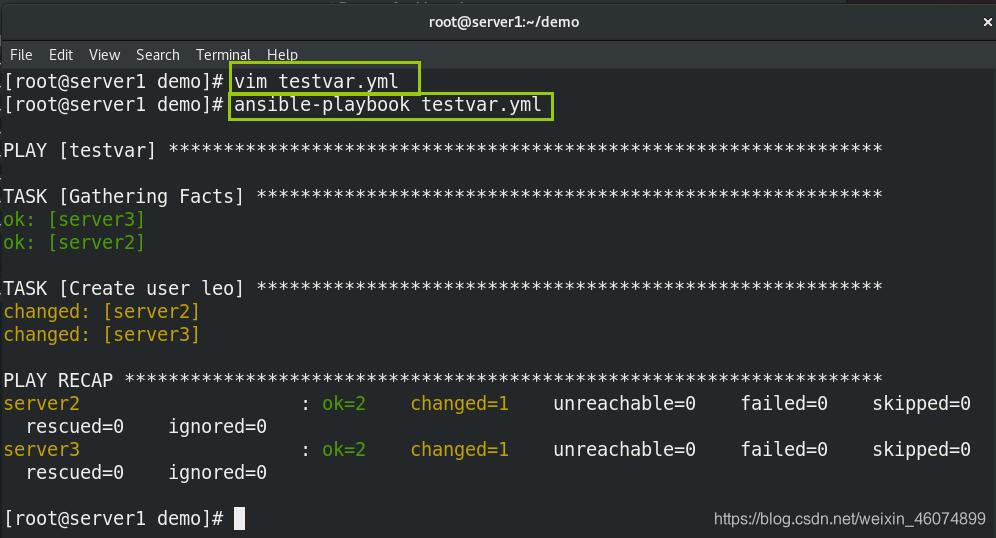The width and height of the screenshot is (996, 538).
Task: Open the Edit menu
Action: tap(61, 55)
